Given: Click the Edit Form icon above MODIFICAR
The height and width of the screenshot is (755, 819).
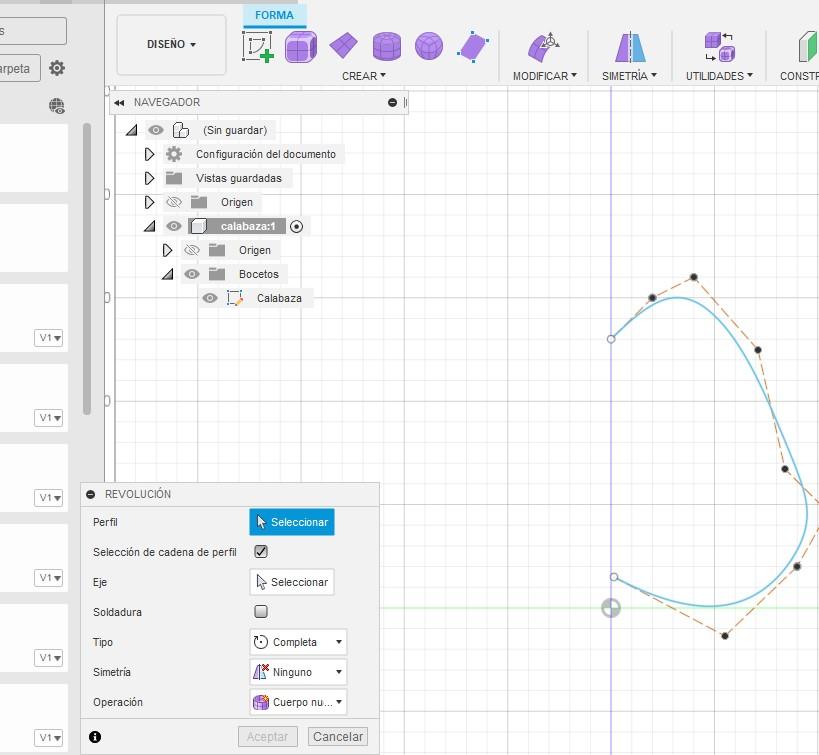Looking at the screenshot, I should (543, 47).
